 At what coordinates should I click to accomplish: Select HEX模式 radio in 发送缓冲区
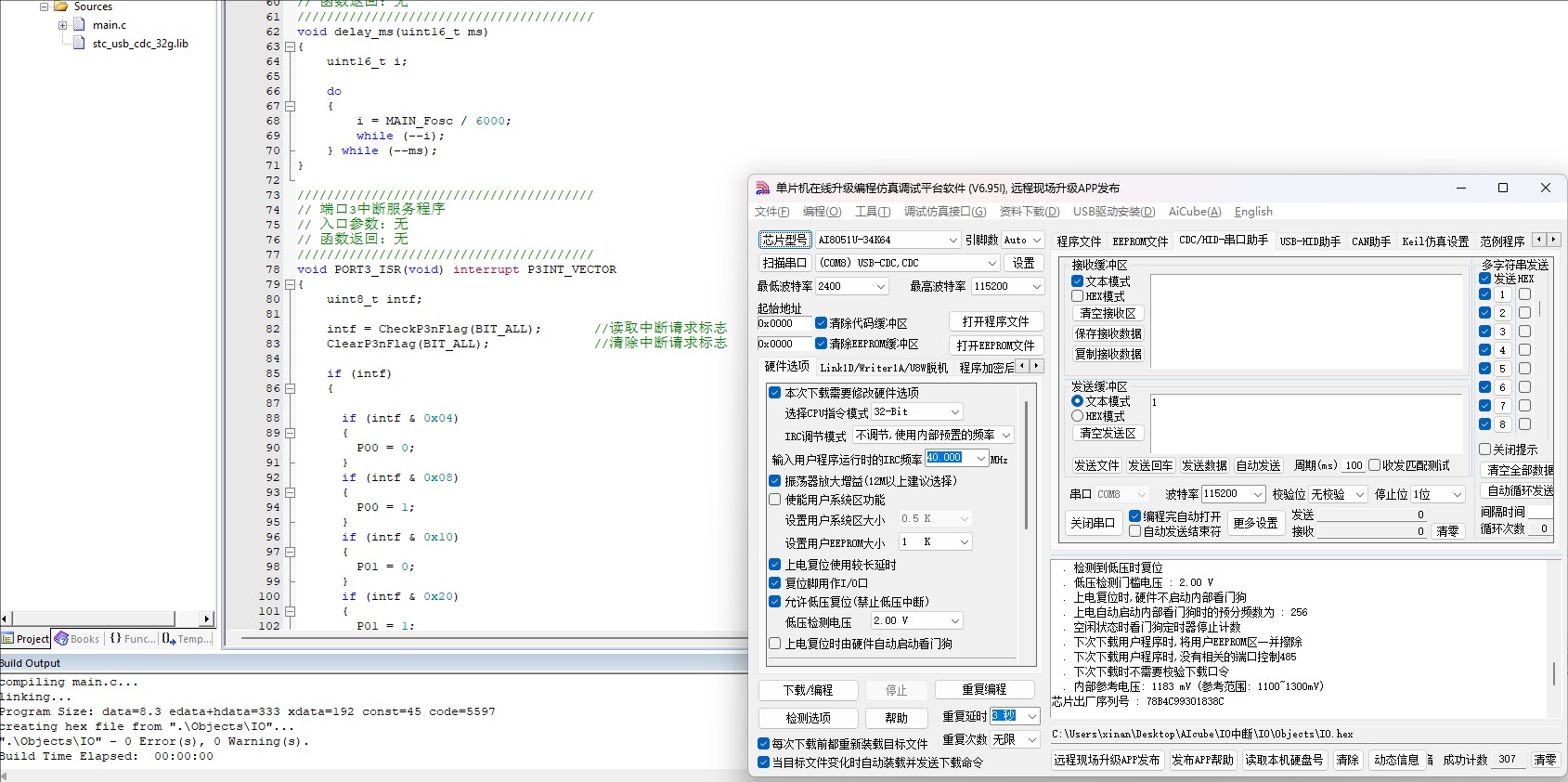[1078, 416]
